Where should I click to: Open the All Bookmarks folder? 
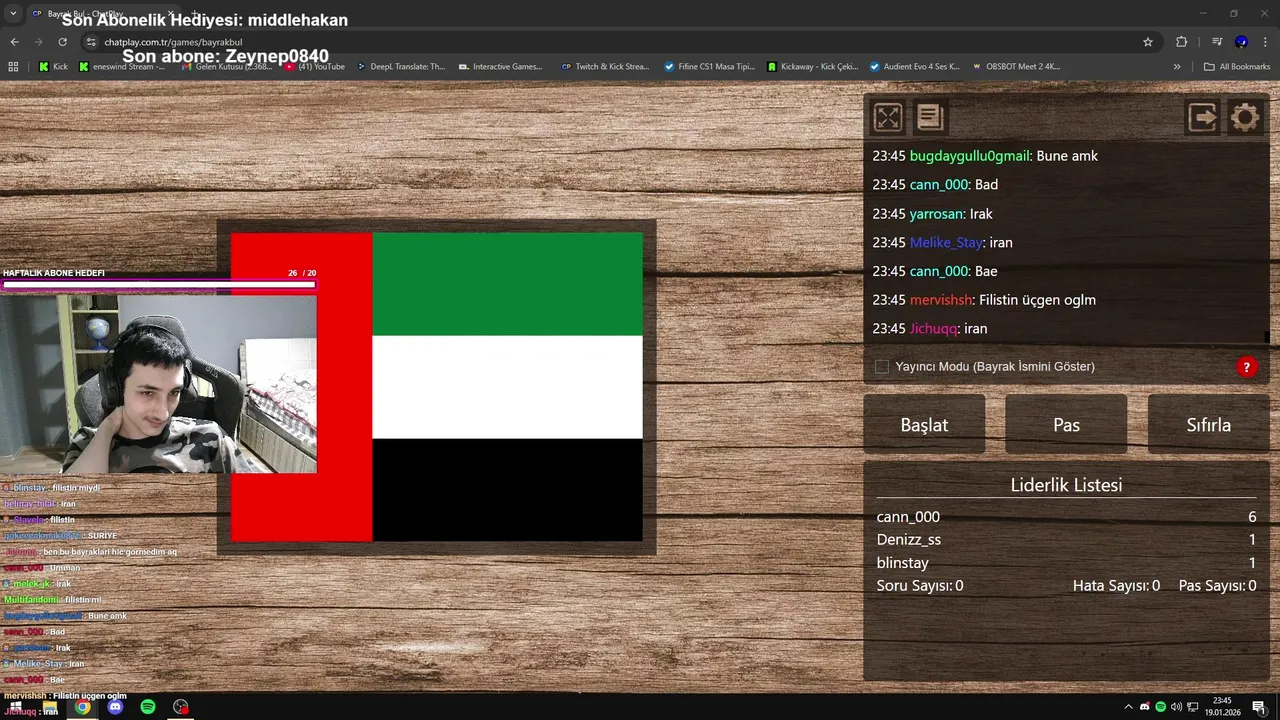pyautogui.click(x=1237, y=67)
